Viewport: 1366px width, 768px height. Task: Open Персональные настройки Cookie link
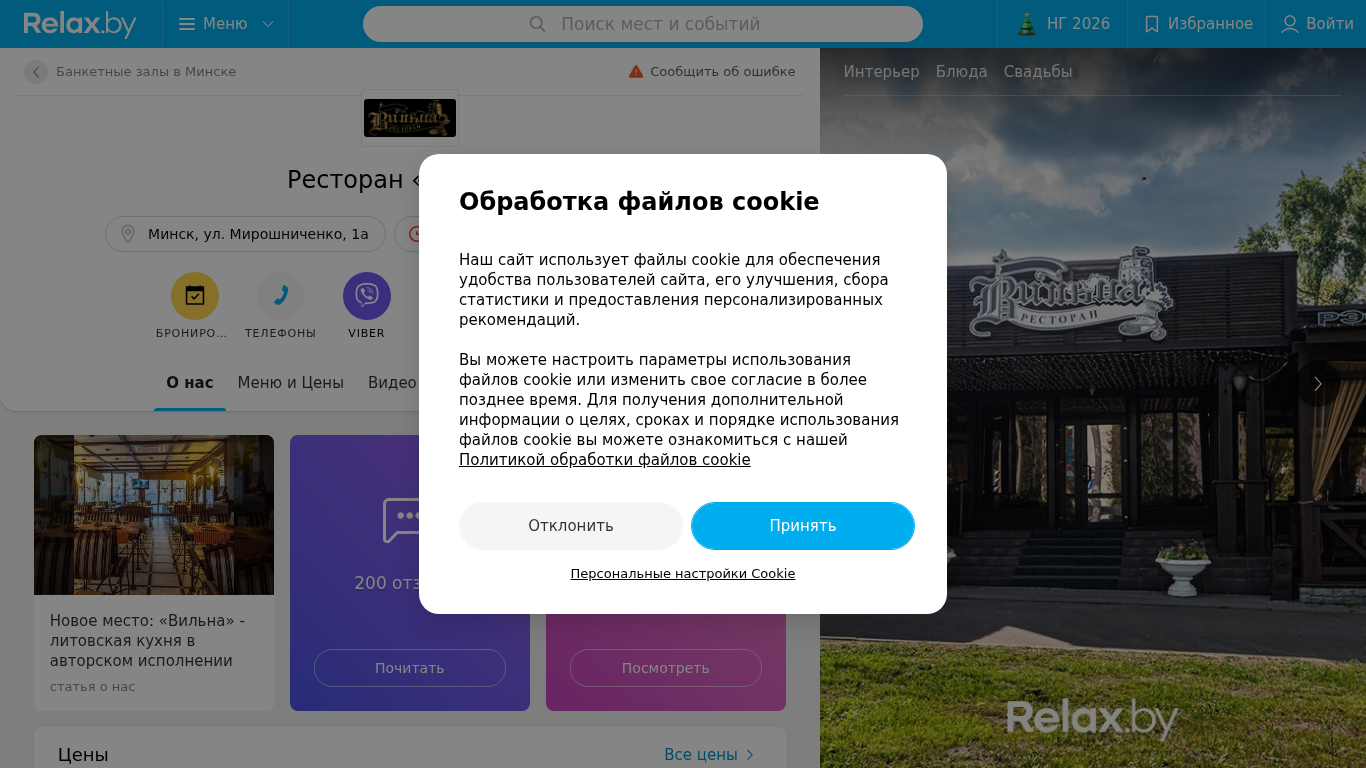683,574
